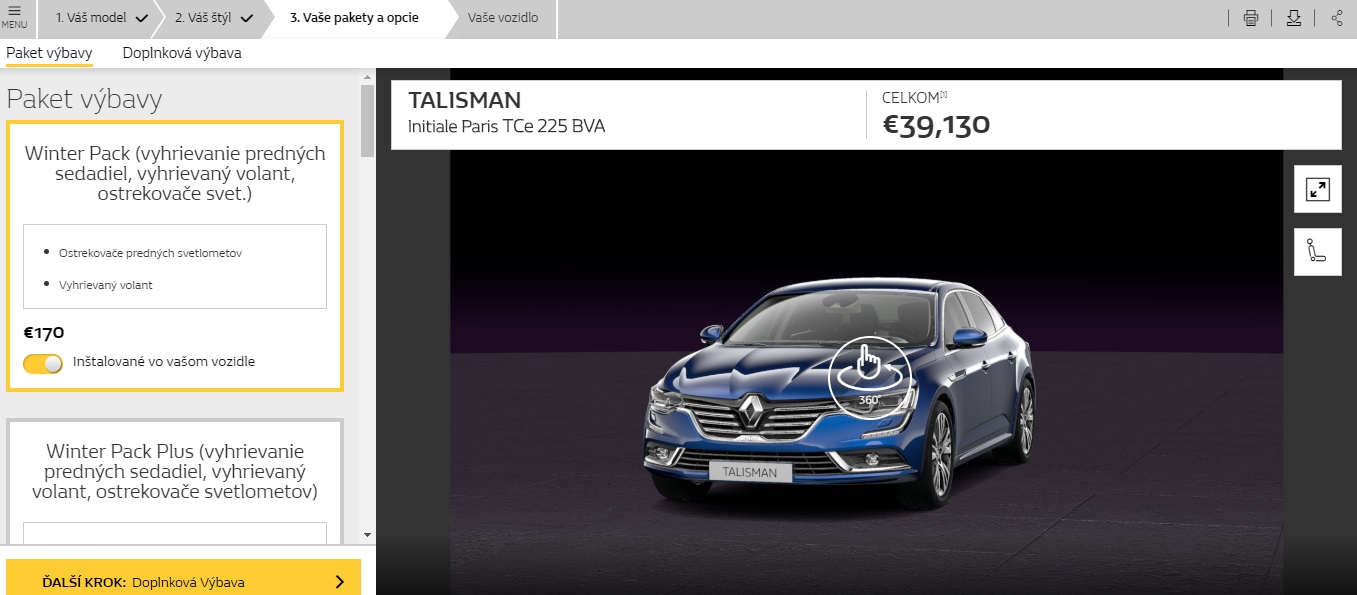The height and width of the screenshot is (595, 1357).
Task: Switch to interior seat view
Action: tap(1318, 252)
